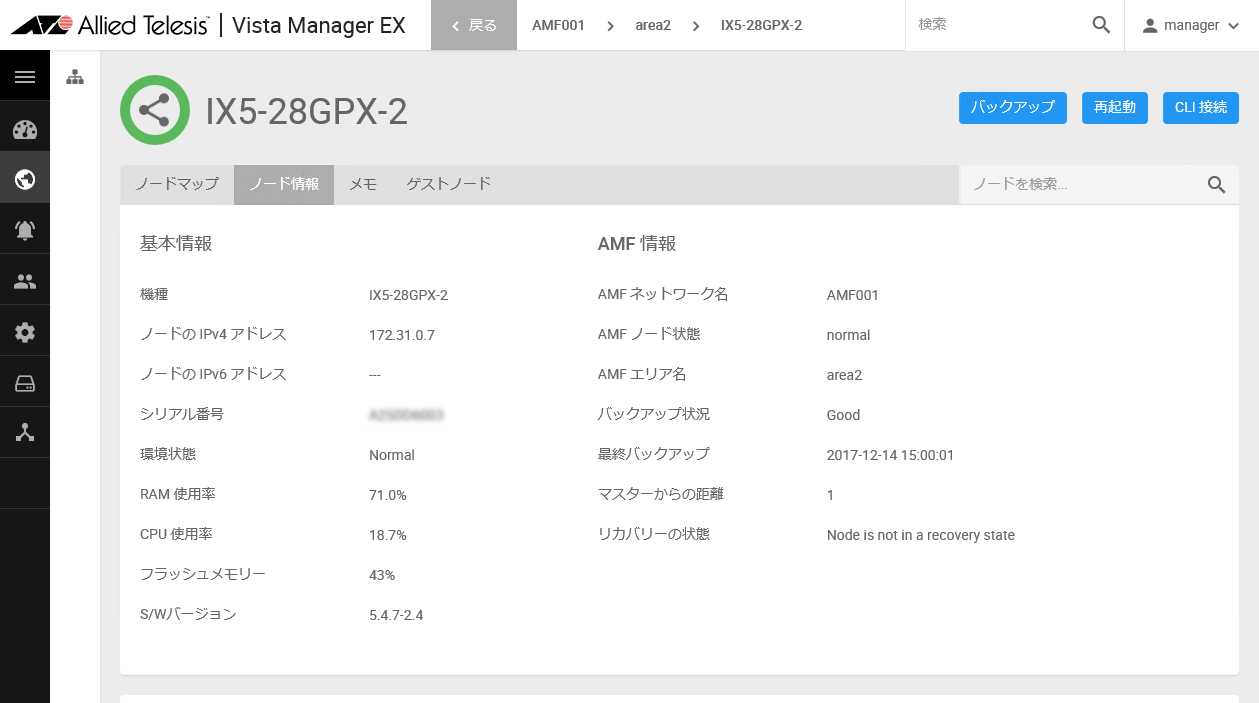Click the AMF area name value area2
This screenshot has height=703, width=1259.
[x=844, y=375]
